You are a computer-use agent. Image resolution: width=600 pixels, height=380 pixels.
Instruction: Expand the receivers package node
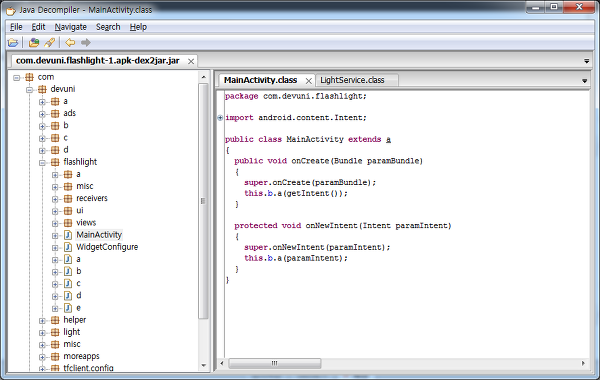click(x=55, y=199)
